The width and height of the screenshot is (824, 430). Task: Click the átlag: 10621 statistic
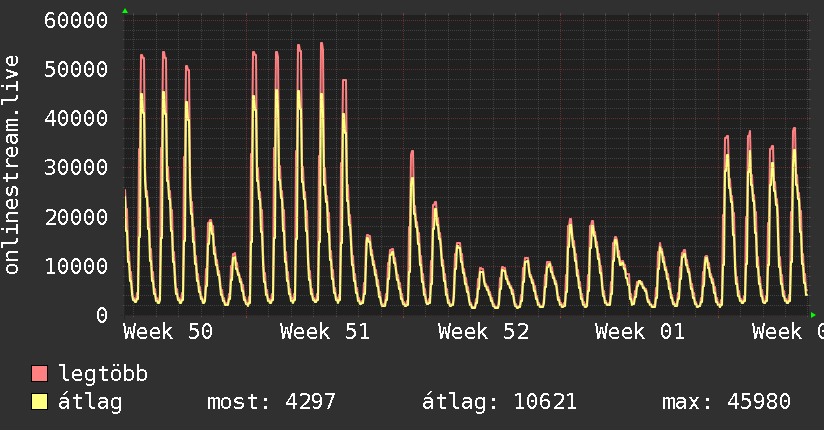click(499, 402)
